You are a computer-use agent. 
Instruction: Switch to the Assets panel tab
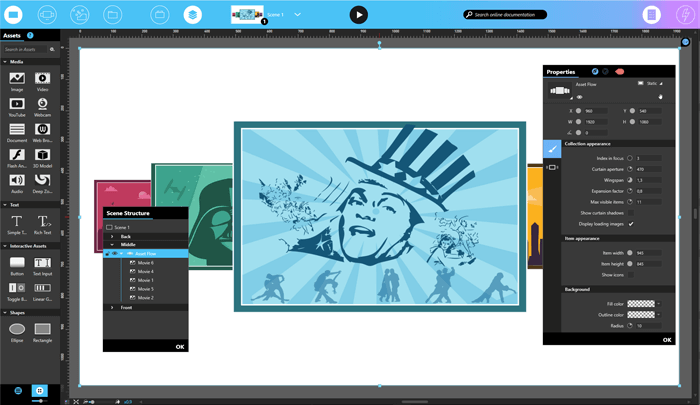tap(12, 35)
